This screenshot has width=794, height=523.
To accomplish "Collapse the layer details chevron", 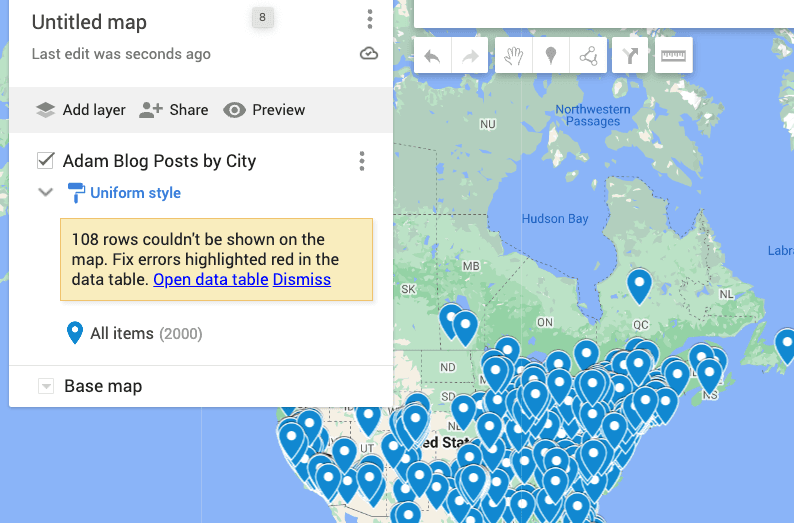I will pos(45,193).
